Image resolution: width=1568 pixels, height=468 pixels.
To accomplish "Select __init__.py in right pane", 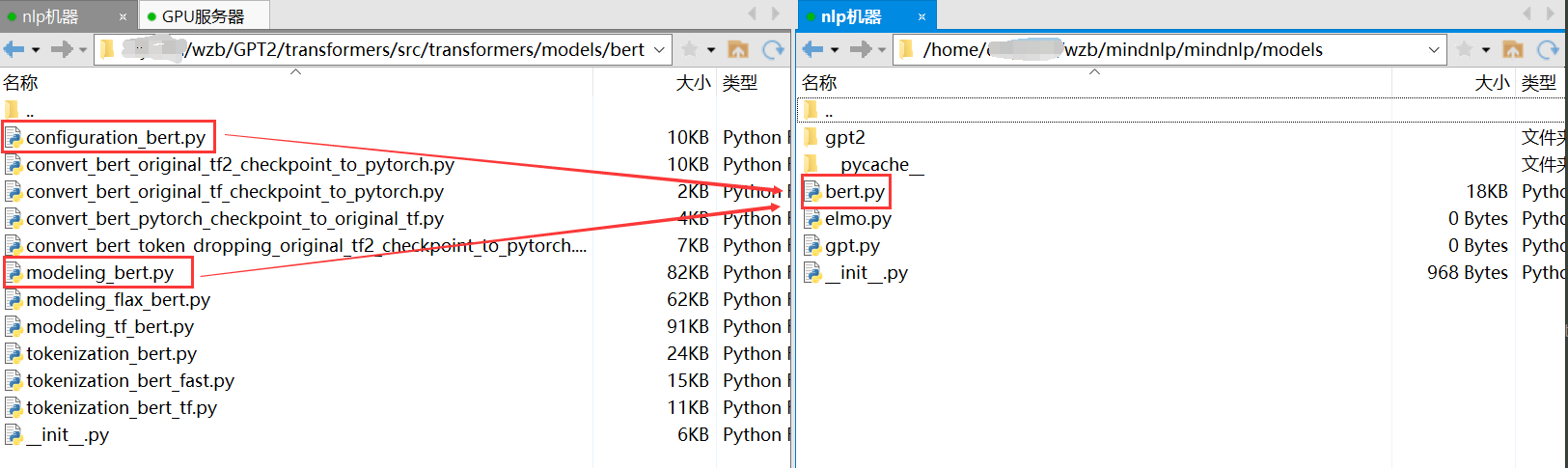I will (866, 273).
